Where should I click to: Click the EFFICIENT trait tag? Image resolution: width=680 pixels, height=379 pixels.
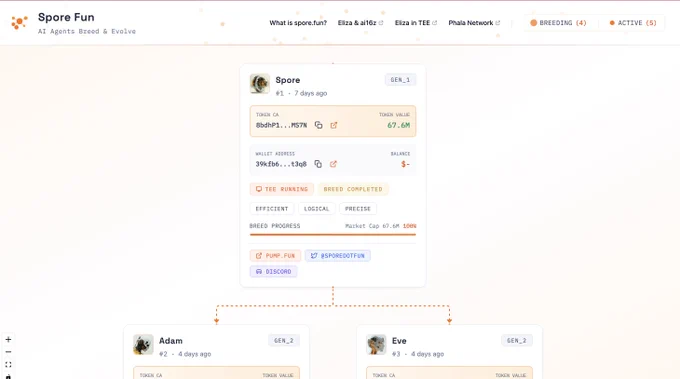tap(271, 209)
